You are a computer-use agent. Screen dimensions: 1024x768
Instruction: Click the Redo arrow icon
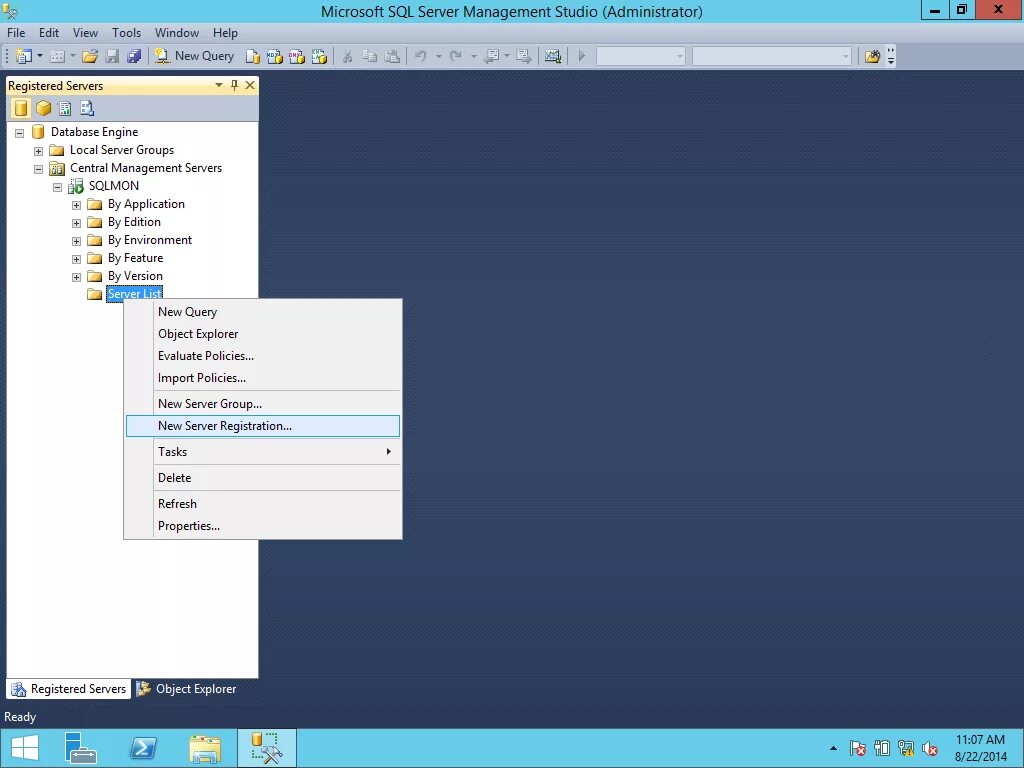[x=456, y=56]
